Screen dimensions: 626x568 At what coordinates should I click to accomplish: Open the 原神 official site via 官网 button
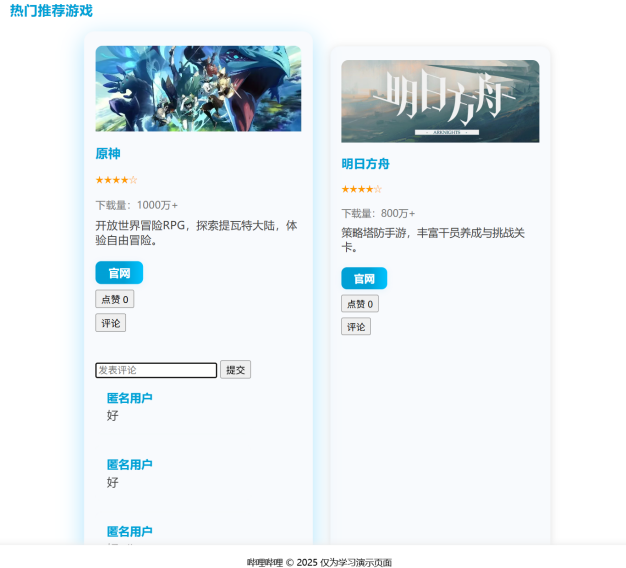119,273
